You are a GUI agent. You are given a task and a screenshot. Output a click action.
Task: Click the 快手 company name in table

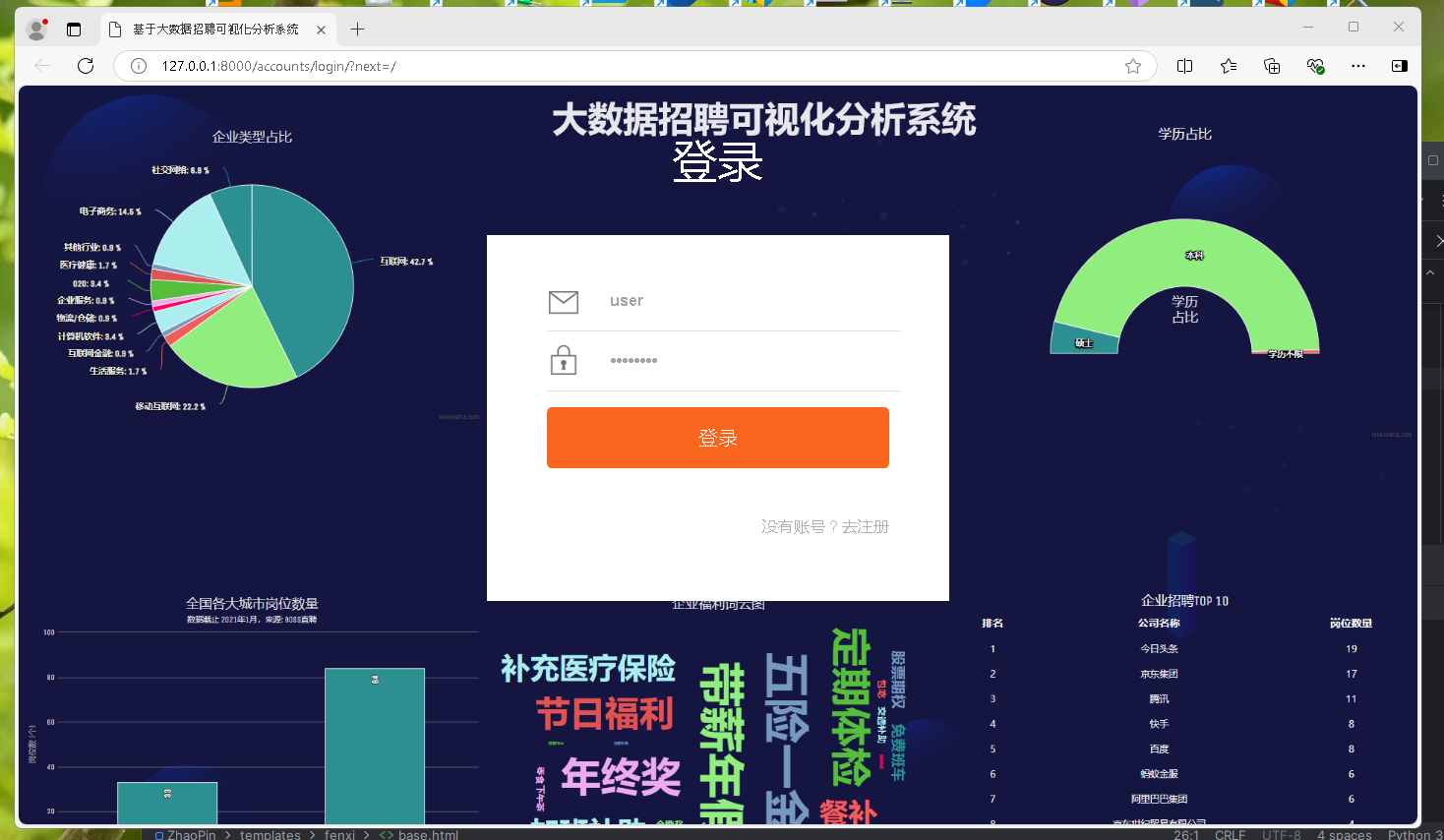click(1159, 724)
